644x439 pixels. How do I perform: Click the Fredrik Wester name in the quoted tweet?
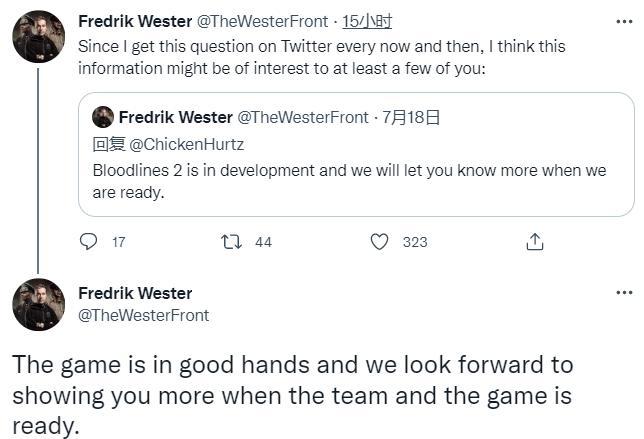click(x=175, y=118)
